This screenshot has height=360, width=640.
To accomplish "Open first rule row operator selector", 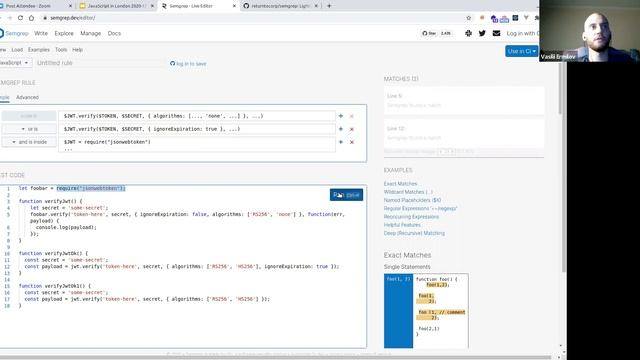I will [29, 116].
